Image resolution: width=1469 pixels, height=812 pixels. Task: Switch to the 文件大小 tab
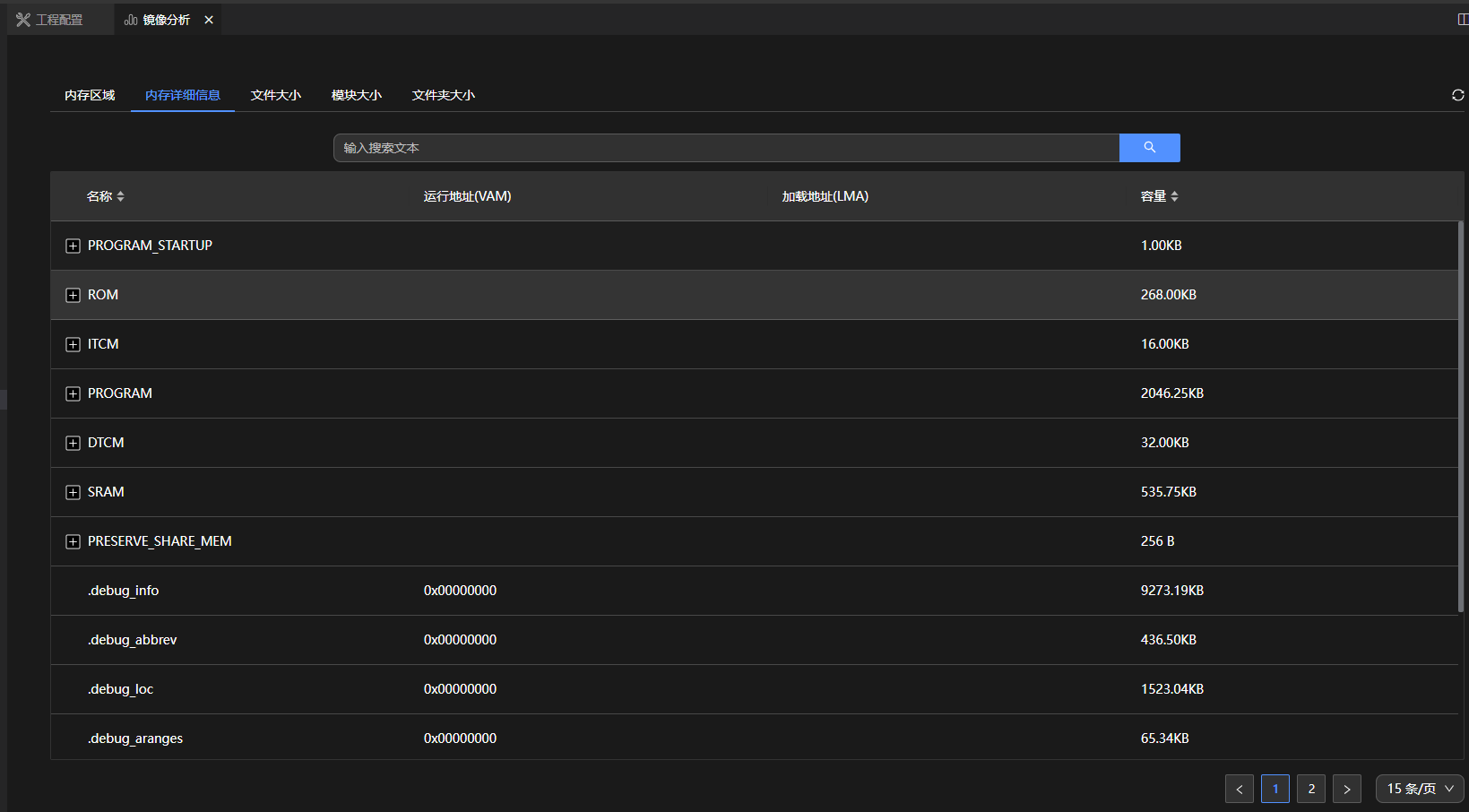pyautogui.click(x=276, y=95)
